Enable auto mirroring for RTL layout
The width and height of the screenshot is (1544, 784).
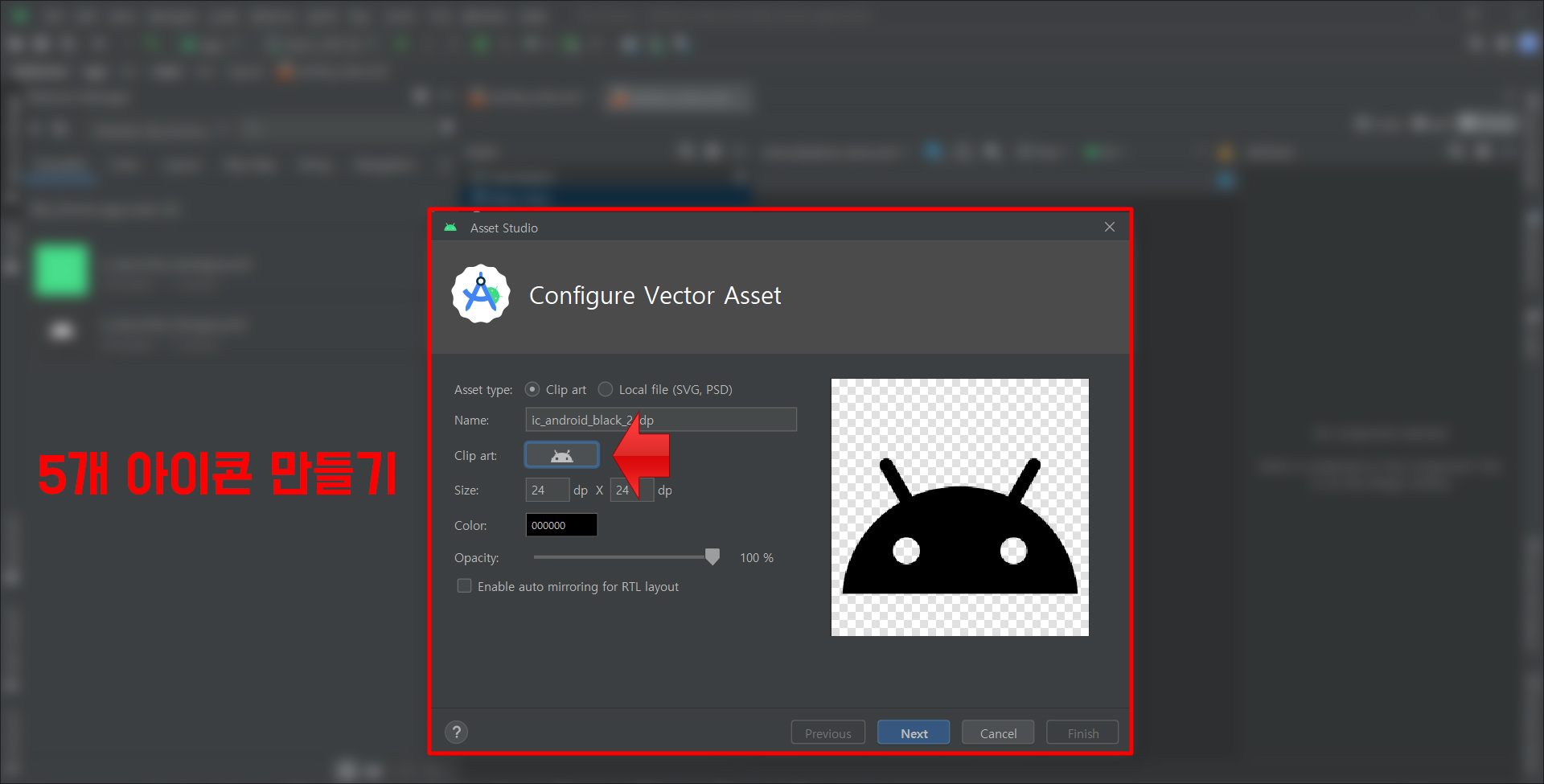click(x=464, y=586)
